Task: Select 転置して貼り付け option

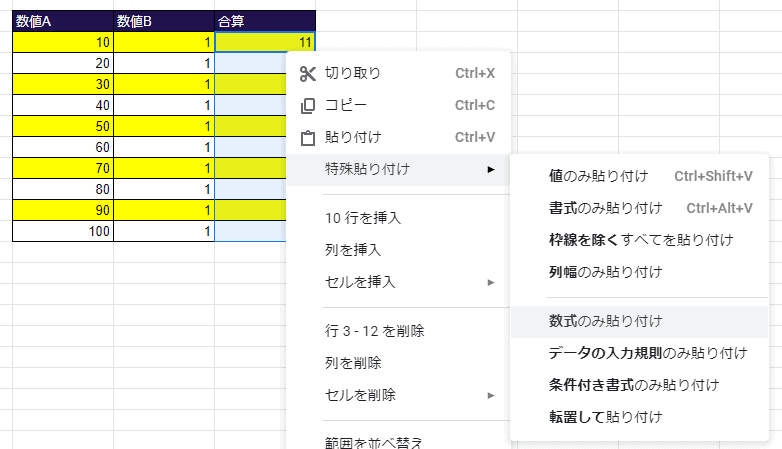Action: 605,416
